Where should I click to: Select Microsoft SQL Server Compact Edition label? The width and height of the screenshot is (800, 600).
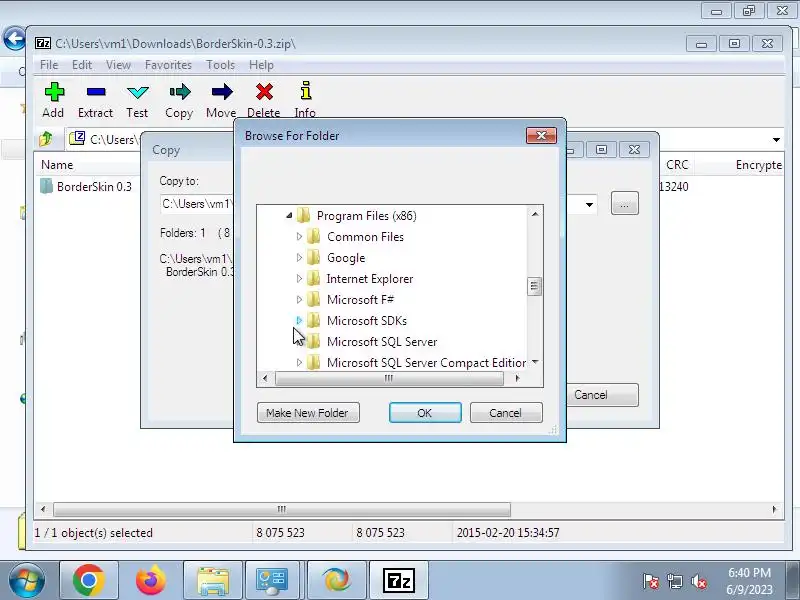pyautogui.click(x=427, y=362)
